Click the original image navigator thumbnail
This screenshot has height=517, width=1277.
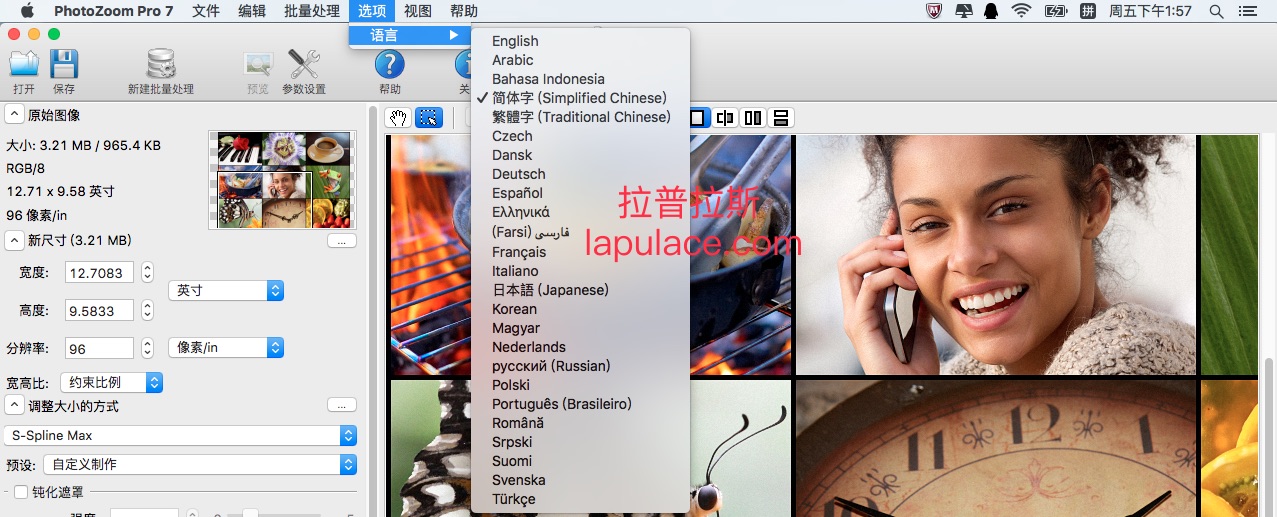point(281,180)
